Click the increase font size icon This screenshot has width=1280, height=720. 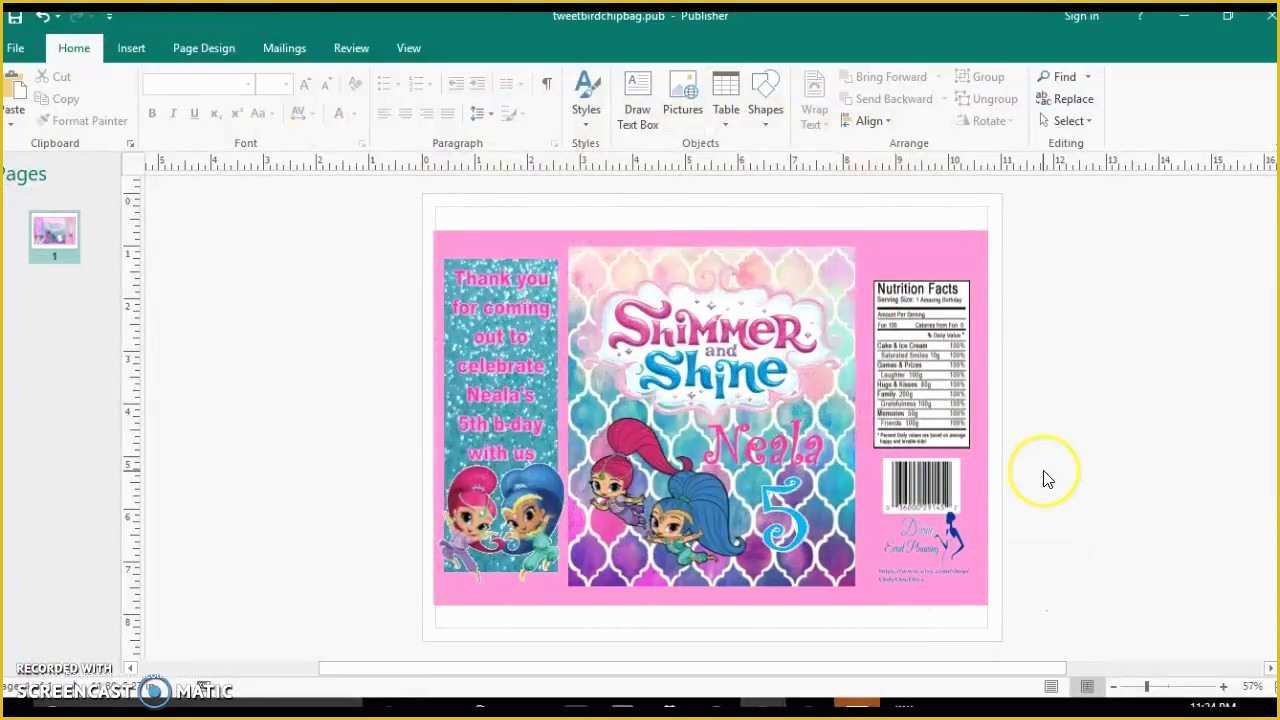[305, 85]
